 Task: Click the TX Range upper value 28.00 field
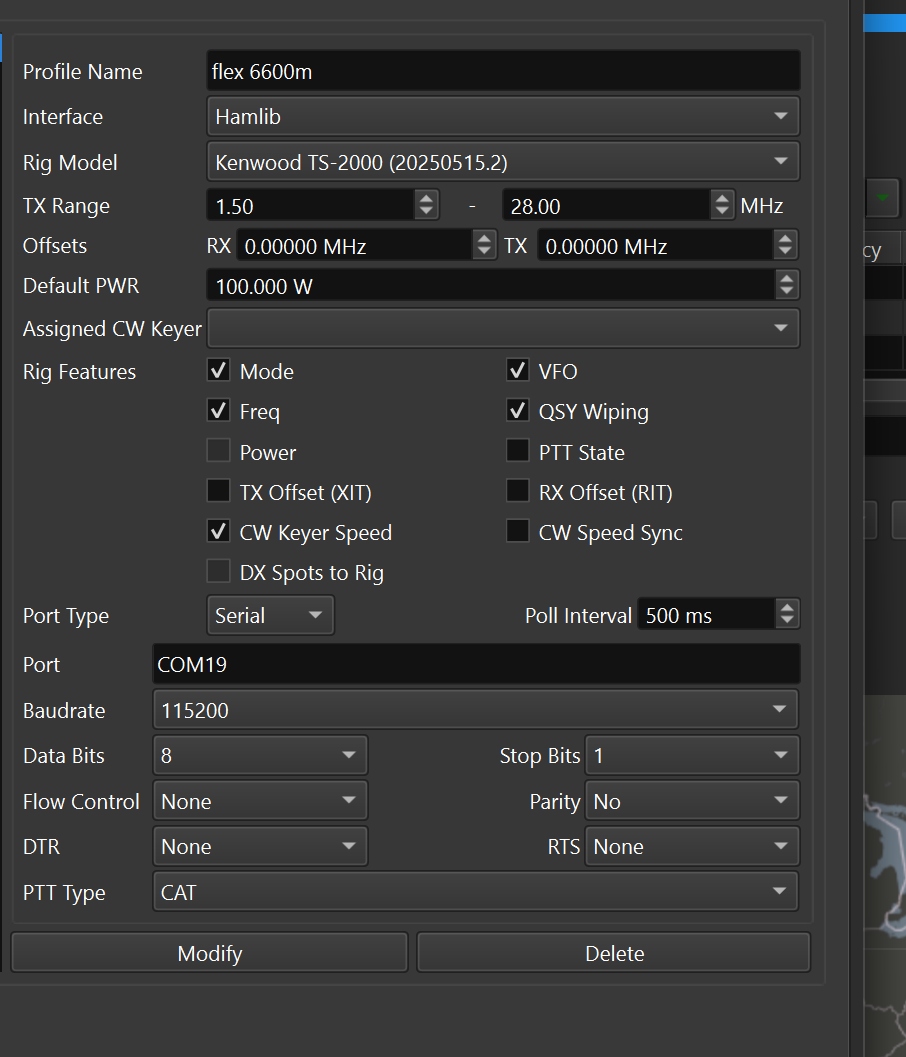[606, 206]
